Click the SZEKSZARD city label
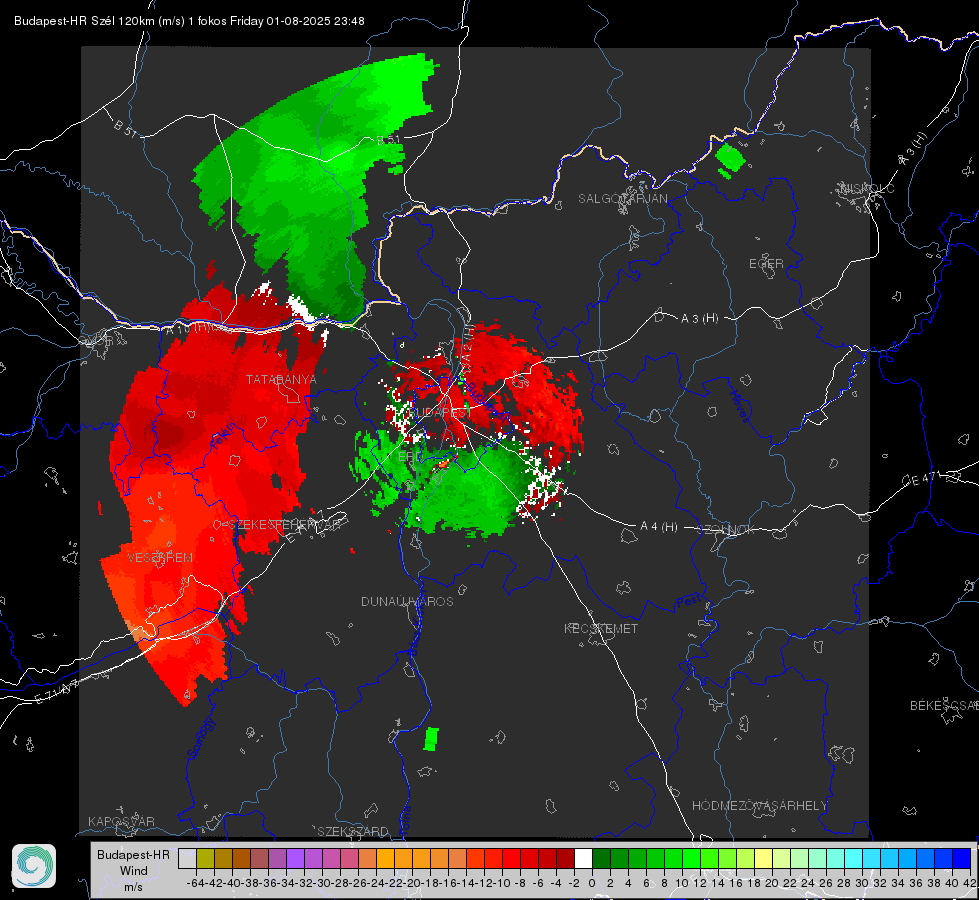Viewport: 979px width, 900px height. pos(353,831)
